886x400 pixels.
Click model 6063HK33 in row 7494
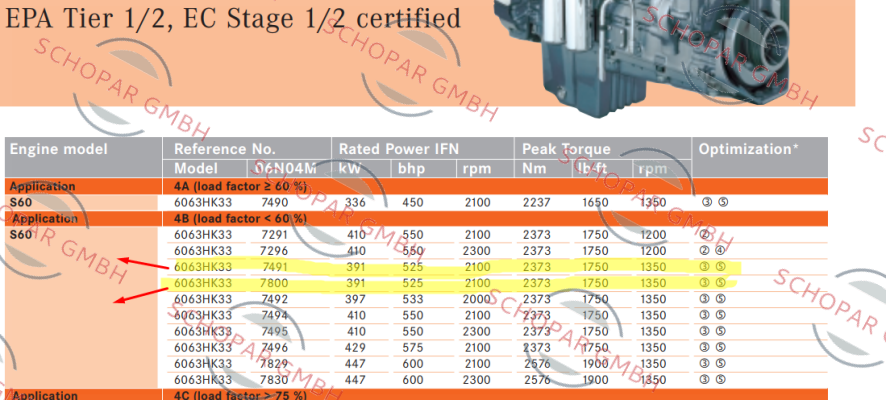tap(203, 315)
